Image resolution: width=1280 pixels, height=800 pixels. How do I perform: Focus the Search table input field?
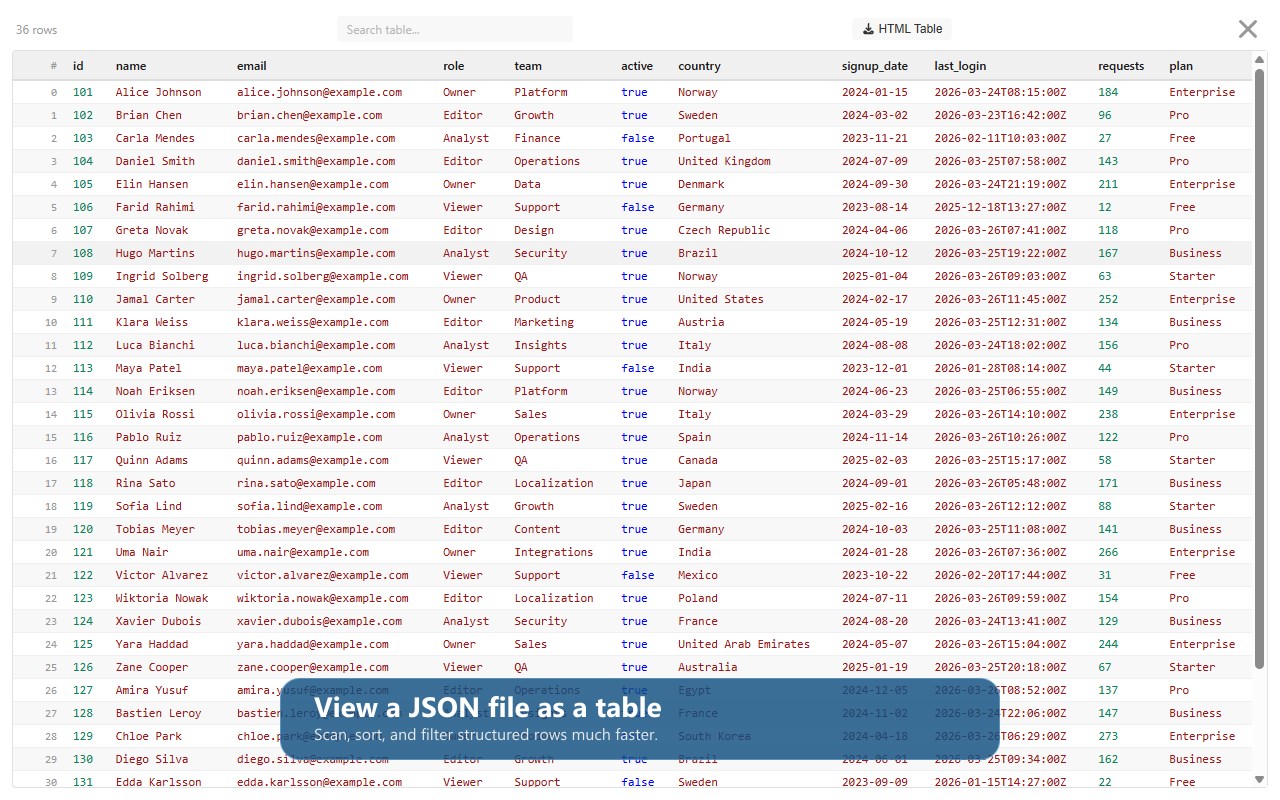455,29
